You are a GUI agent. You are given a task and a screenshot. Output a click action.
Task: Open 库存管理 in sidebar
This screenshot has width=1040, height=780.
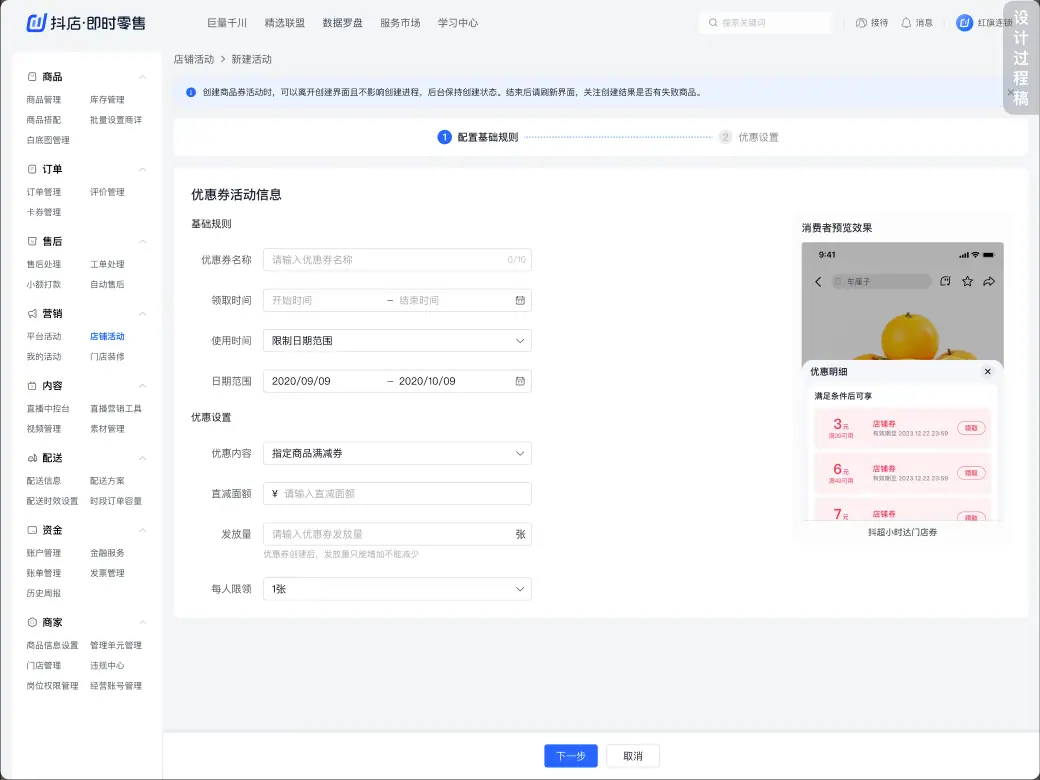(107, 99)
